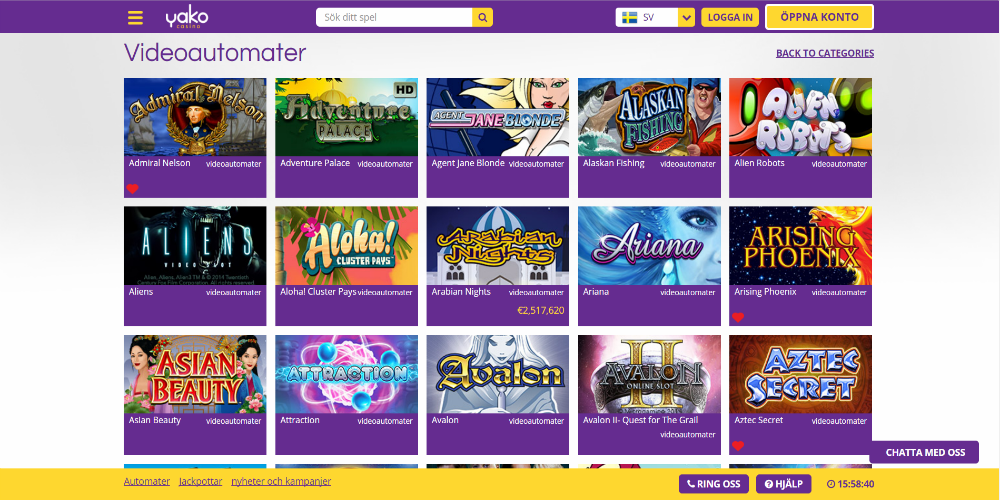Open the hamburger menu icon
This screenshot has height=500, width=1000.
135,18
